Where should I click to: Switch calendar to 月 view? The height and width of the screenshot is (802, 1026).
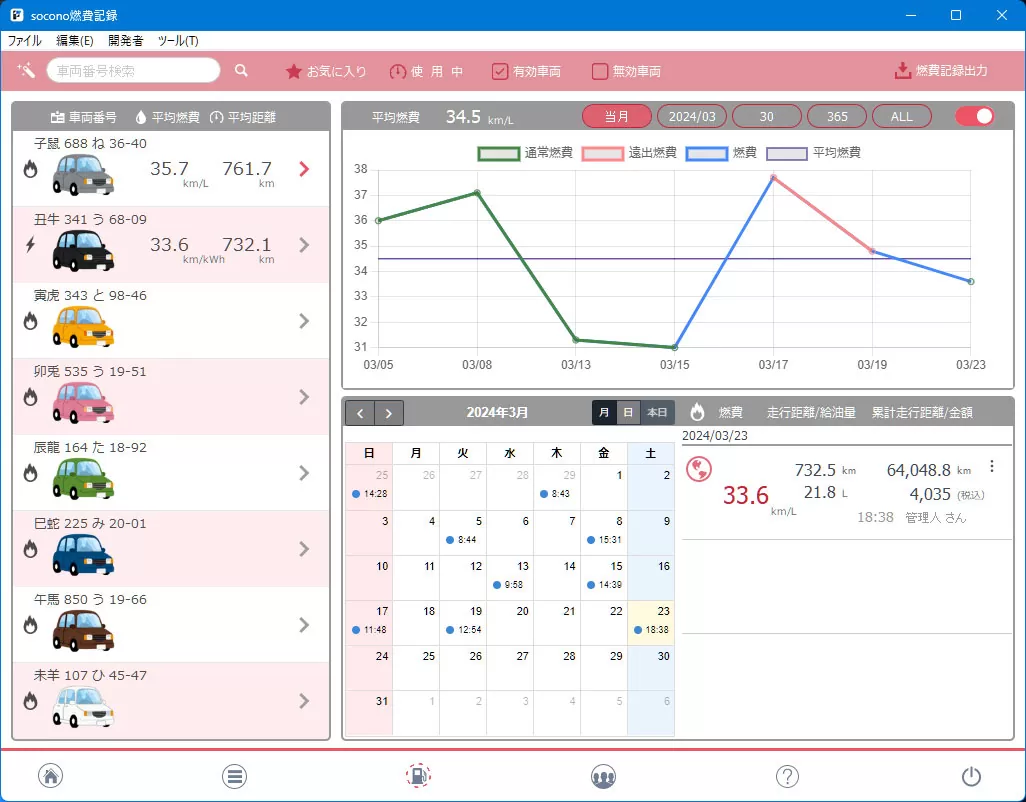[x=605, y=412]
